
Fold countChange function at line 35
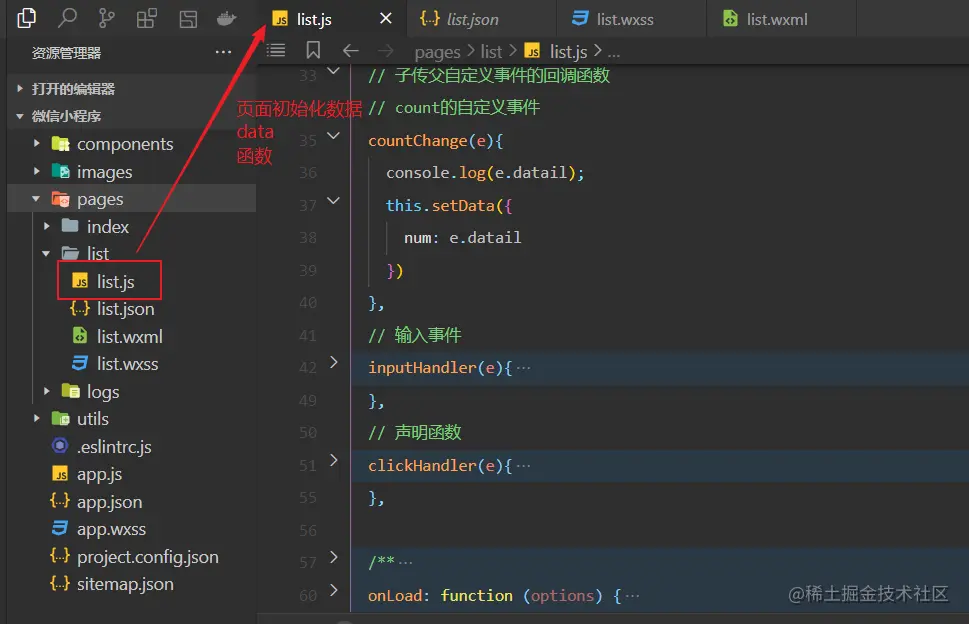[x=334, y=136]
